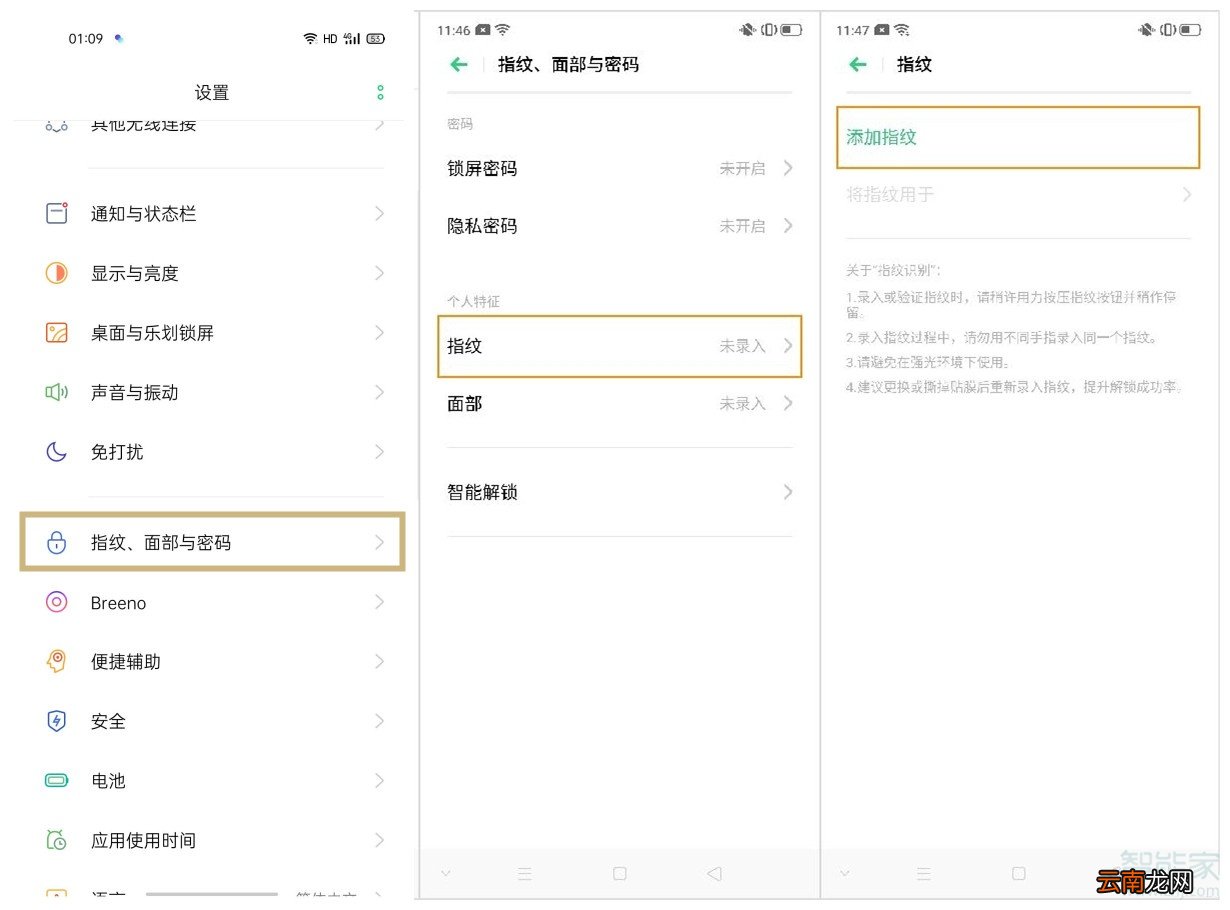Open 安全 settings entry
1230x910 pixels.
tap(212, 721)
